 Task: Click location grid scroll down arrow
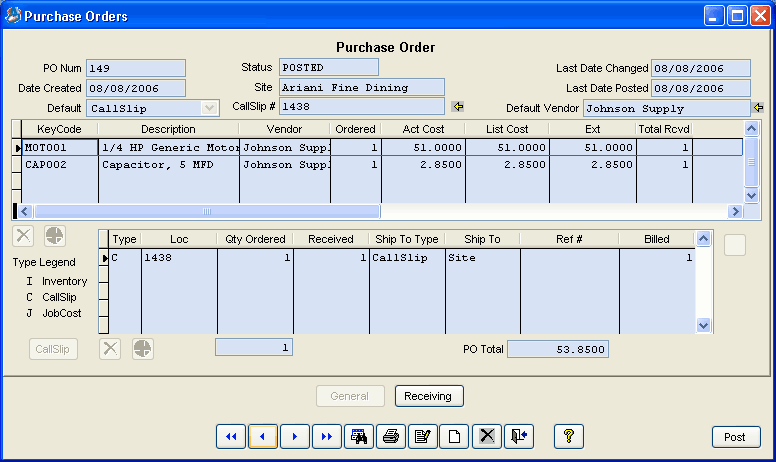tap(703, 325)
